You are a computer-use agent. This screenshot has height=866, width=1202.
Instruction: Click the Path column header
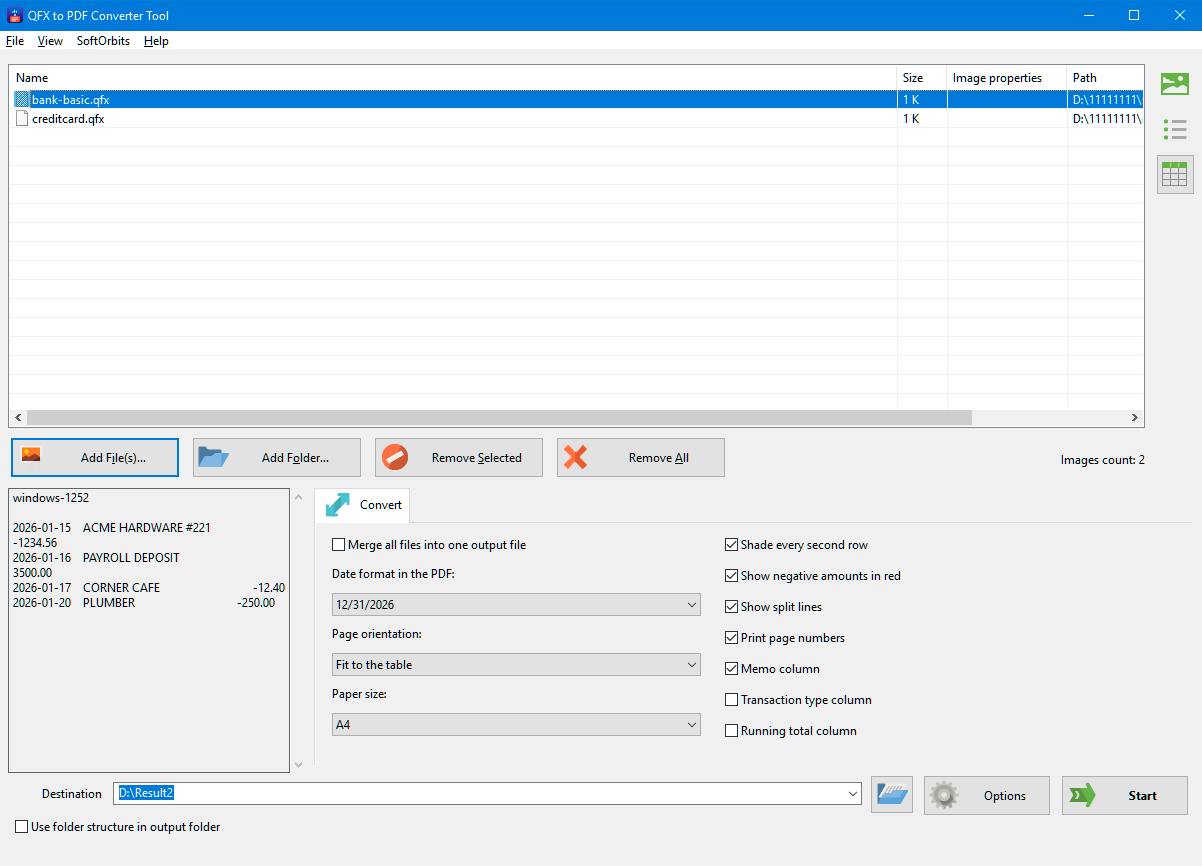(1105, 78)
